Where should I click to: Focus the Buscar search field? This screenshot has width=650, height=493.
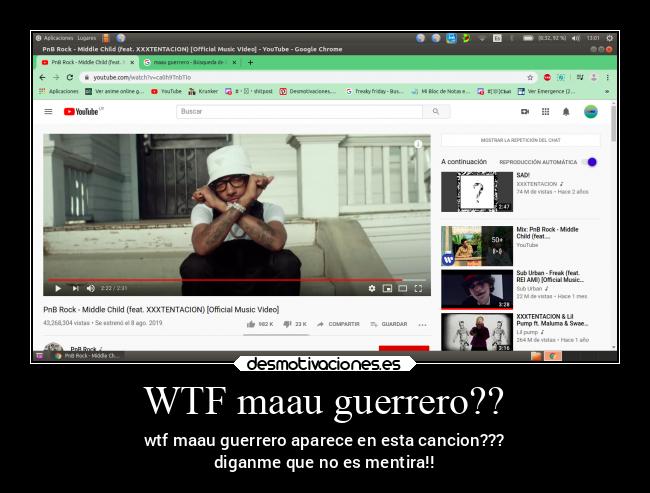299,112
